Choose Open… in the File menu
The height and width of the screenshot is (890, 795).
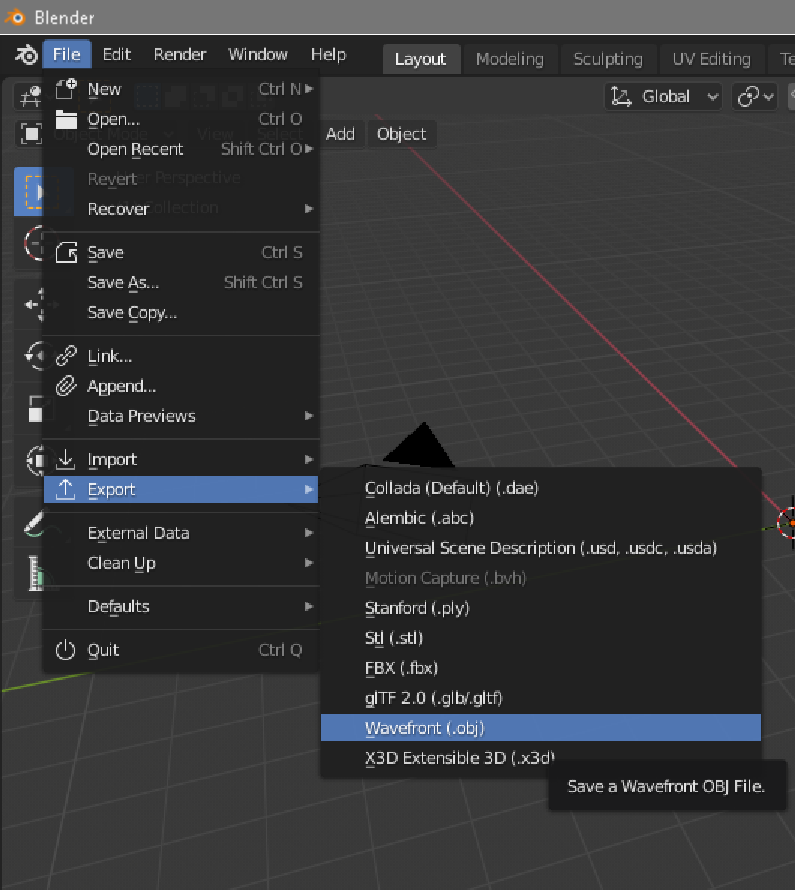(181, 119)
